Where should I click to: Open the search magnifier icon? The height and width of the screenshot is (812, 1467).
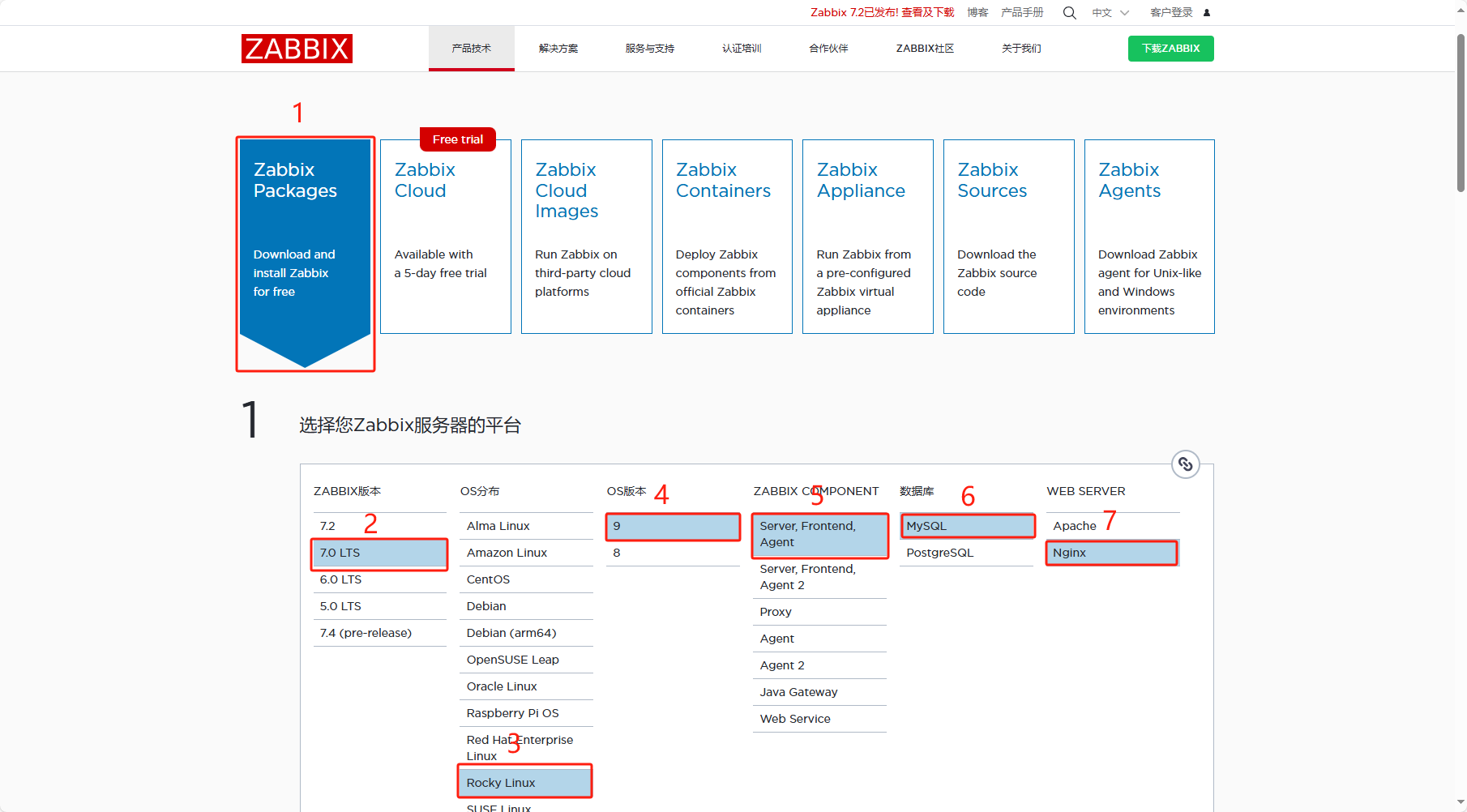1070,13
